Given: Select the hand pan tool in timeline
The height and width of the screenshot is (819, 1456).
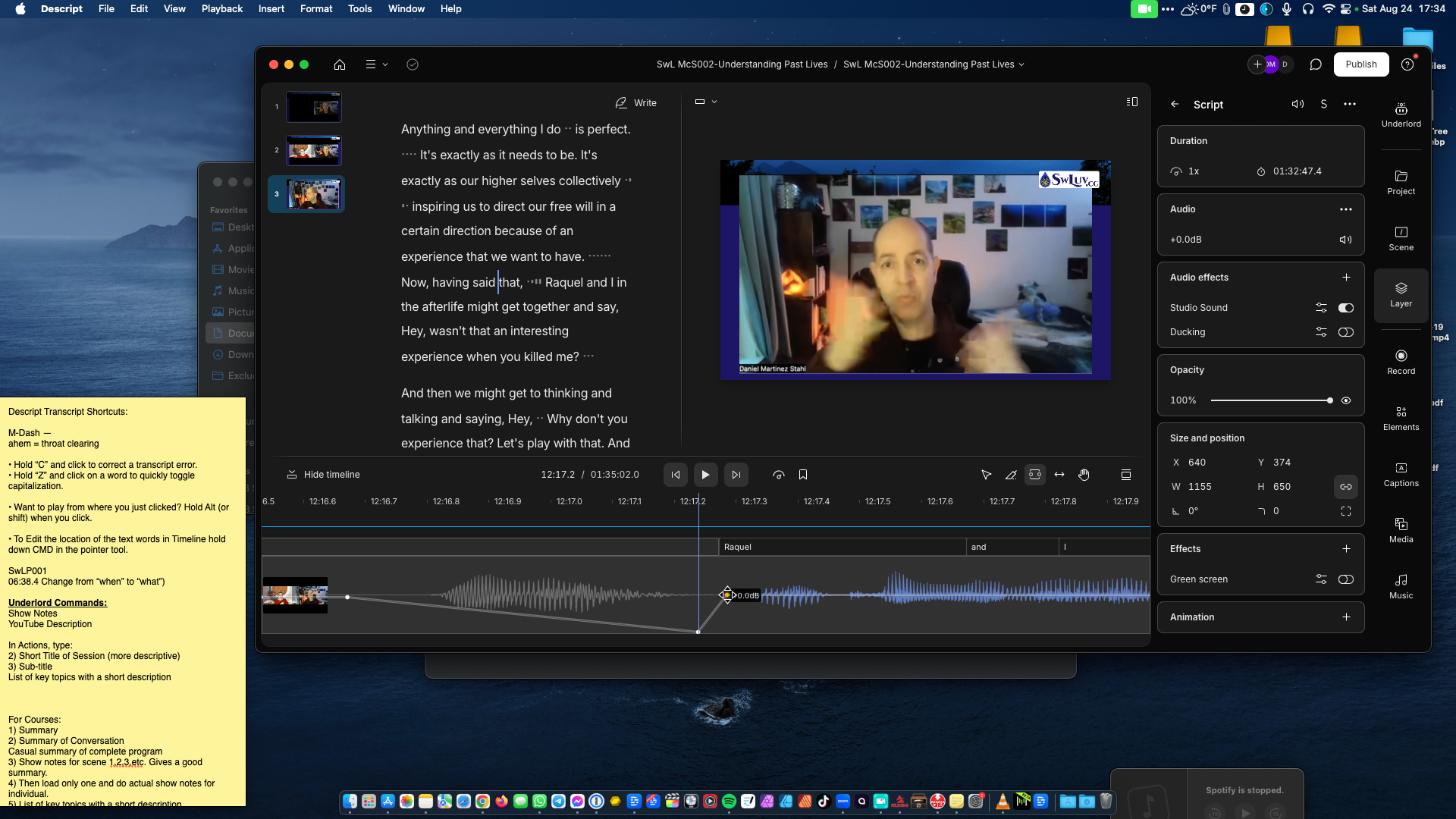Looking at the screenshot, I should [x=1084, y=475].
